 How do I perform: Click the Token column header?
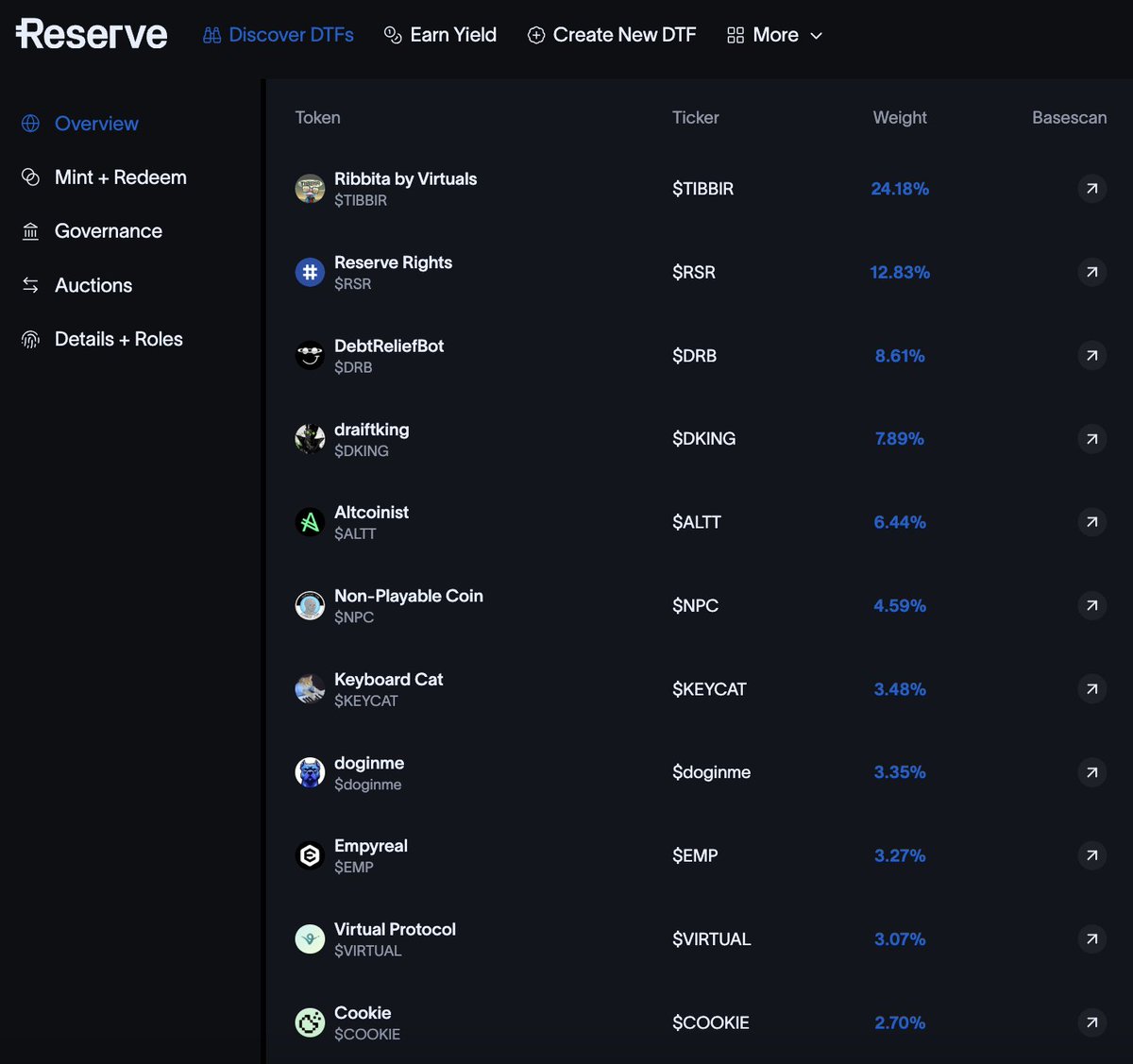(x=317, y=118)
